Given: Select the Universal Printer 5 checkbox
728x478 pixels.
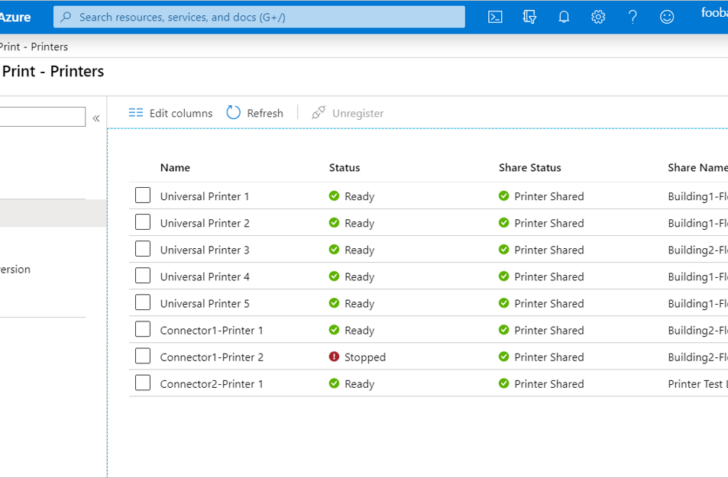Looking at the screenshot, I should pyautogui.click(x=143, y=303).
